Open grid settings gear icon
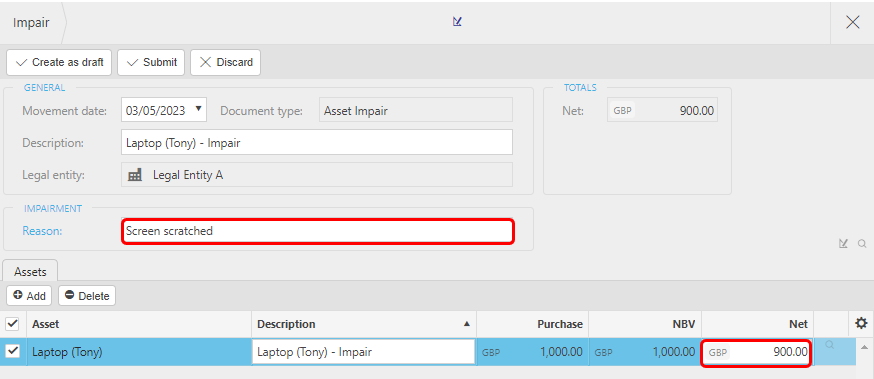The image size is (874, 379). tap(861, 323)
